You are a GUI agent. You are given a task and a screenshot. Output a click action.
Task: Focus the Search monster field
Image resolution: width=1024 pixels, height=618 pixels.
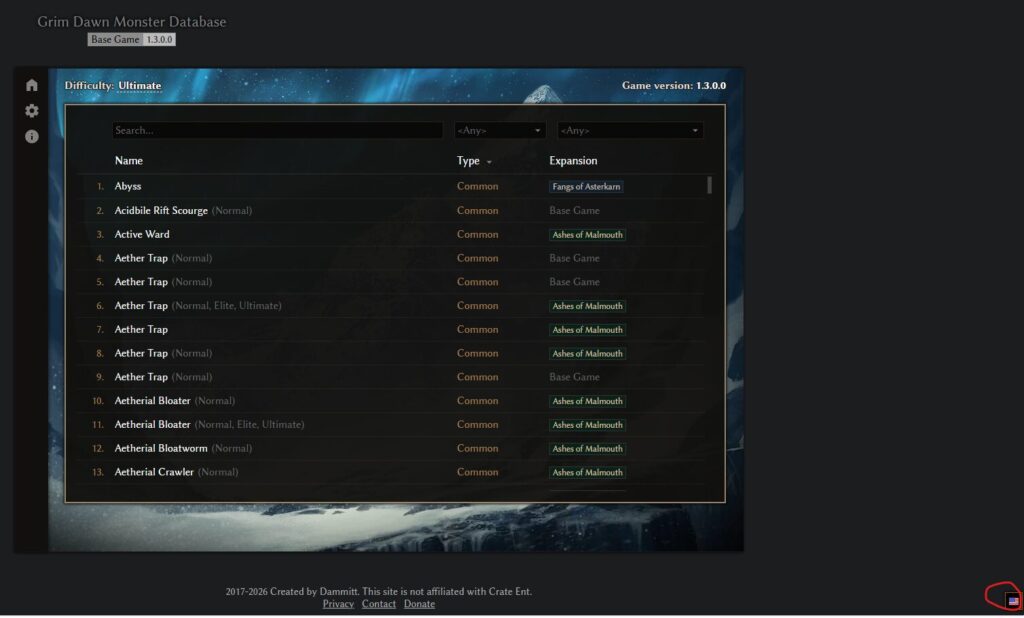tap(277, 130)
